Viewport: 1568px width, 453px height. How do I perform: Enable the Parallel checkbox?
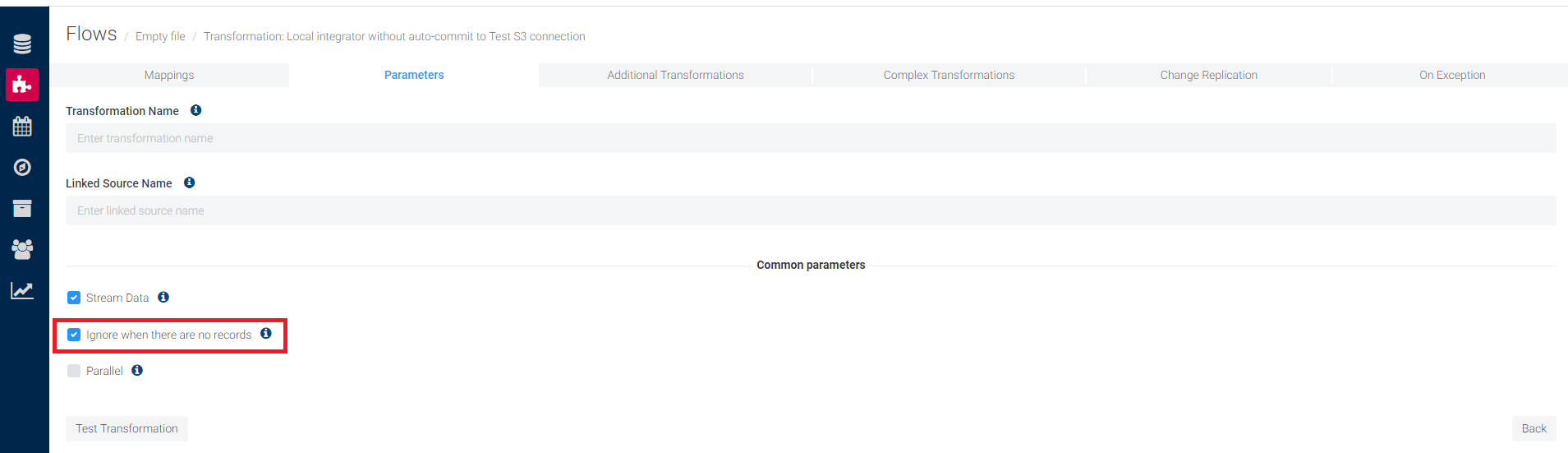coord(74,371)
